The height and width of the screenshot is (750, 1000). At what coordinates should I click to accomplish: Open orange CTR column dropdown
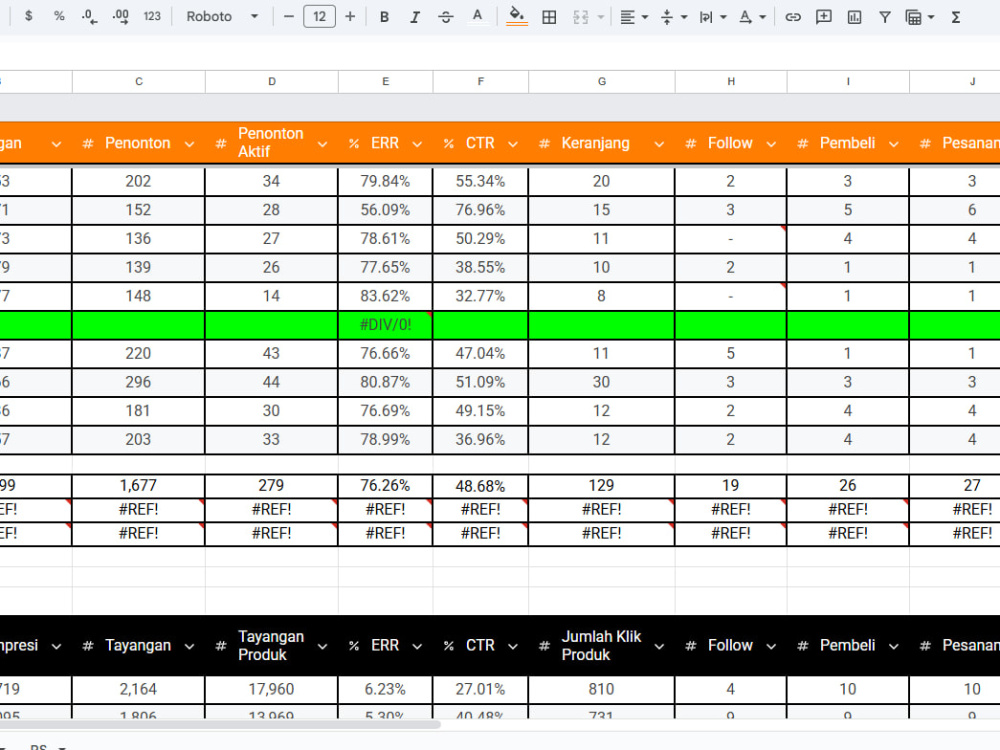pos(513,144)
